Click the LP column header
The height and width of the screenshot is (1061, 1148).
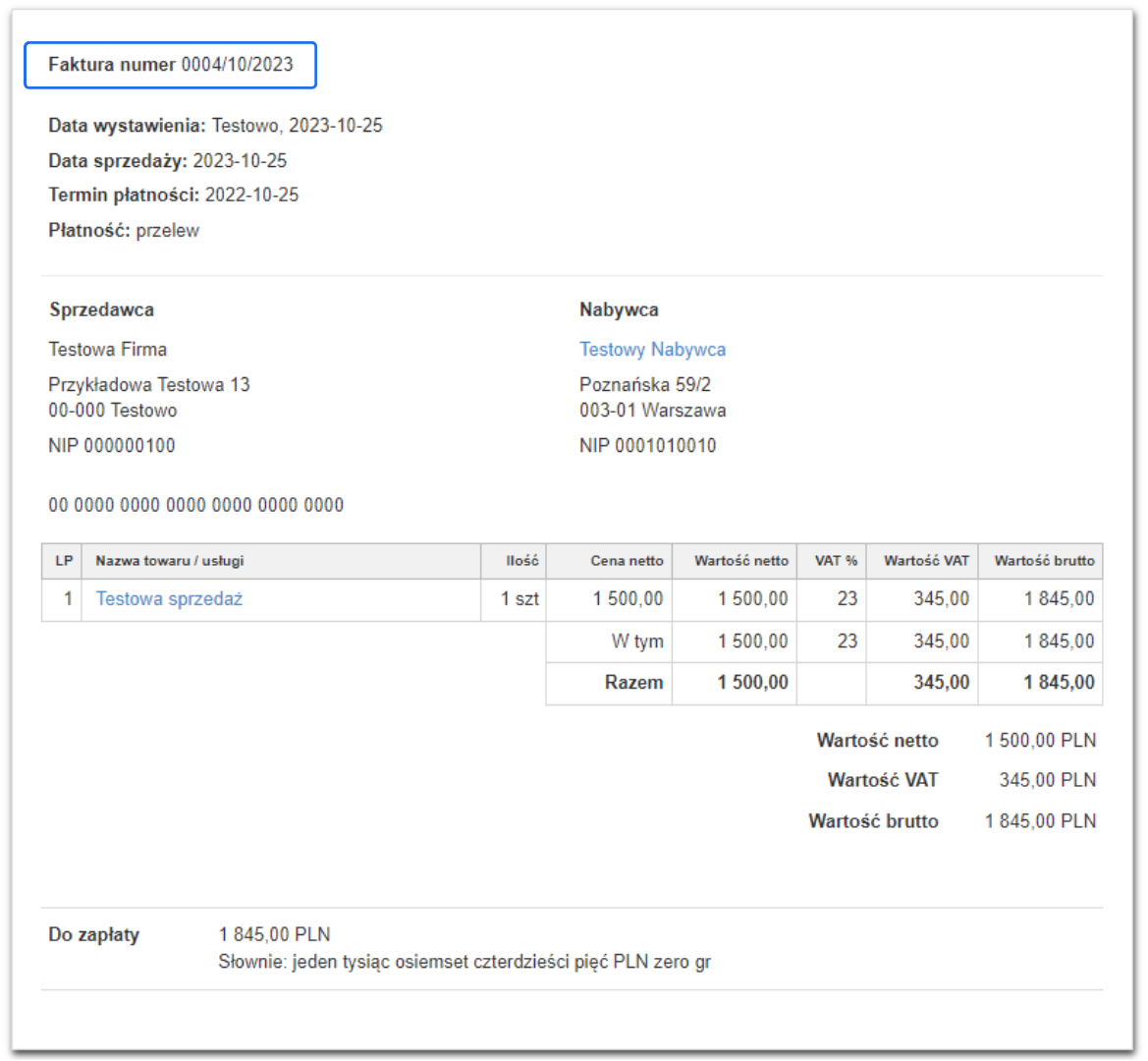coord(64,561)
